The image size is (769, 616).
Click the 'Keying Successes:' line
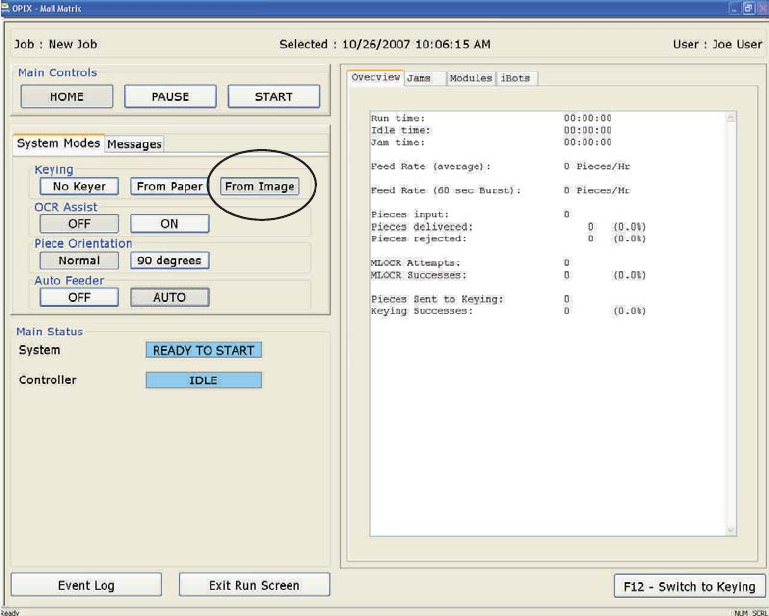508,311
